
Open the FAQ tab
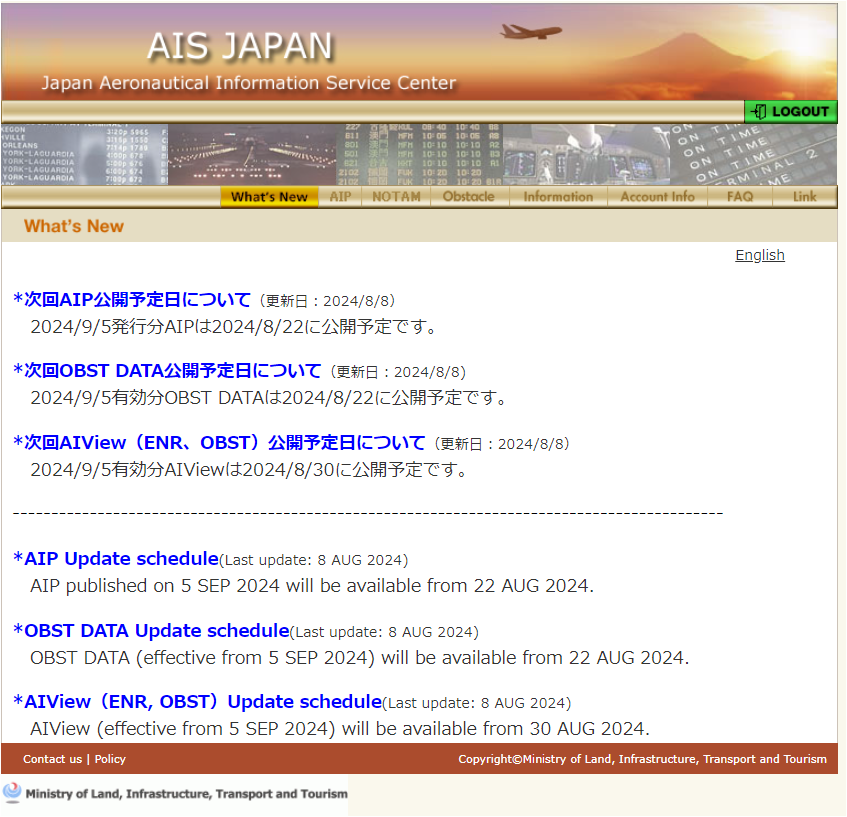pos(740,197)
